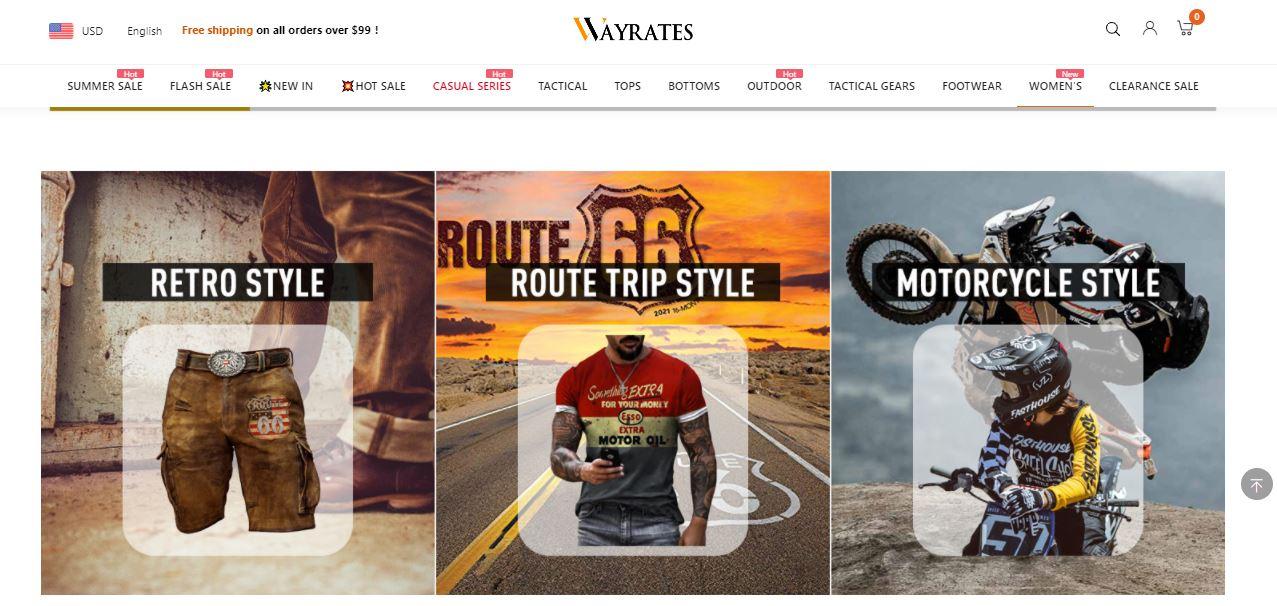Open the Route Trip Style banner
This screenshot has height=606, width=1277.
pos(633,383)
